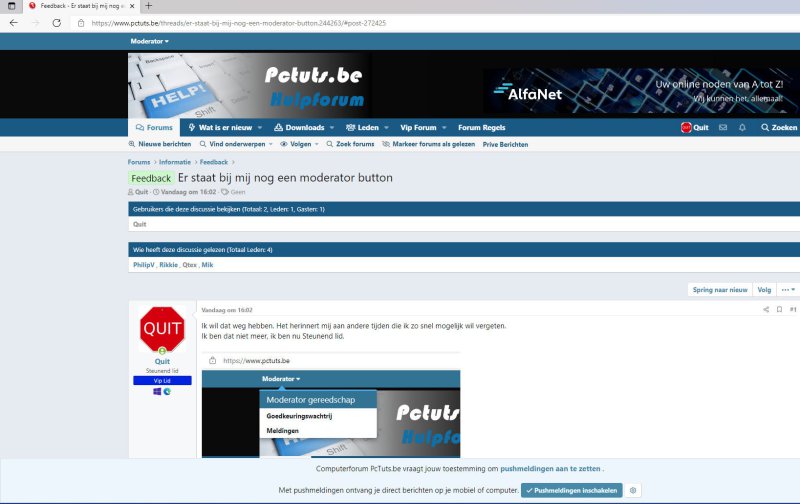Open the Forum Regels page
800x504 pixels.
click(482, 128)
